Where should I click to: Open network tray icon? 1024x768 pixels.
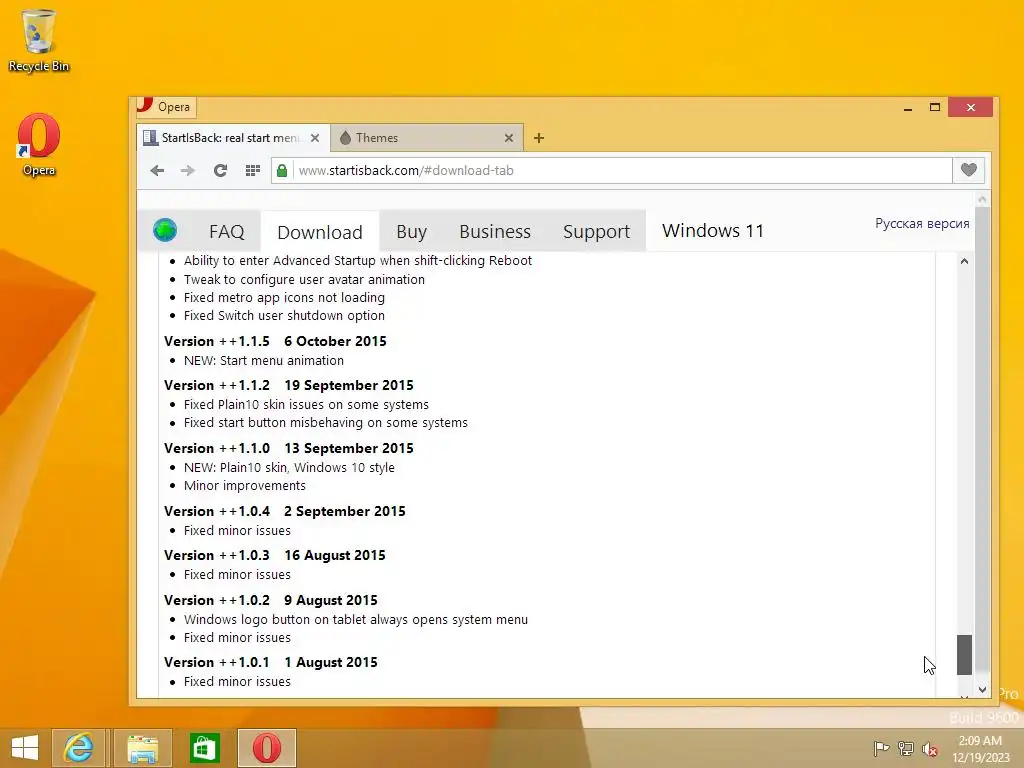click(905, 748)
